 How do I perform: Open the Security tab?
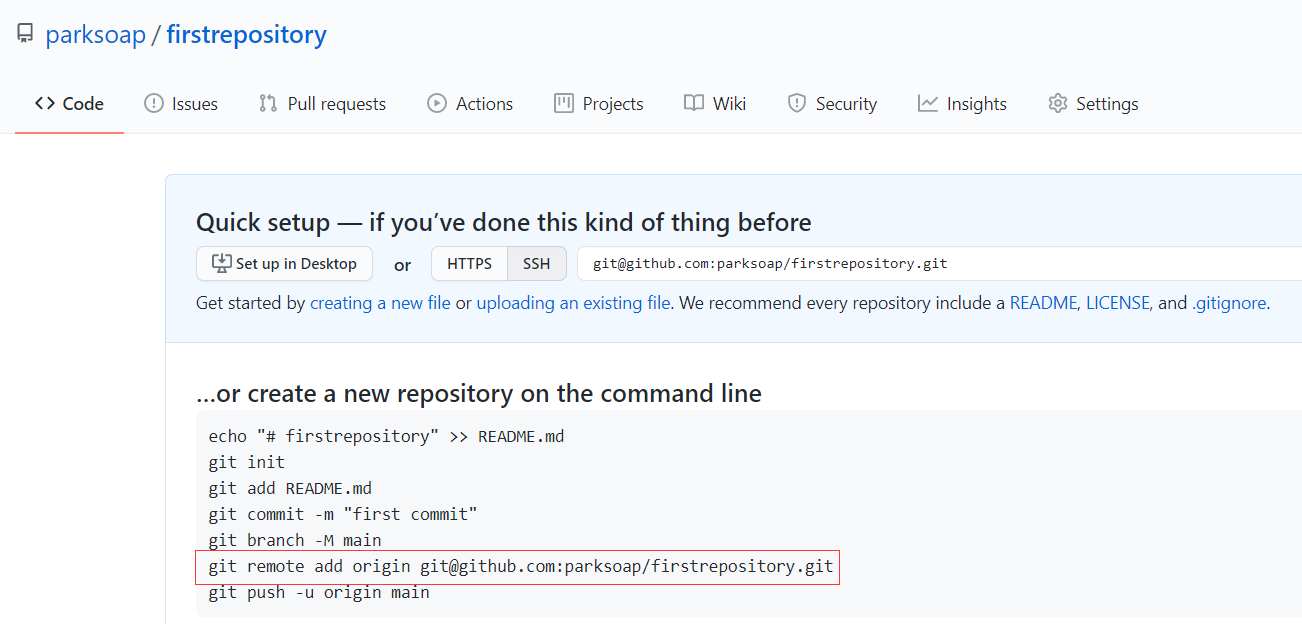tap(832, 104)
